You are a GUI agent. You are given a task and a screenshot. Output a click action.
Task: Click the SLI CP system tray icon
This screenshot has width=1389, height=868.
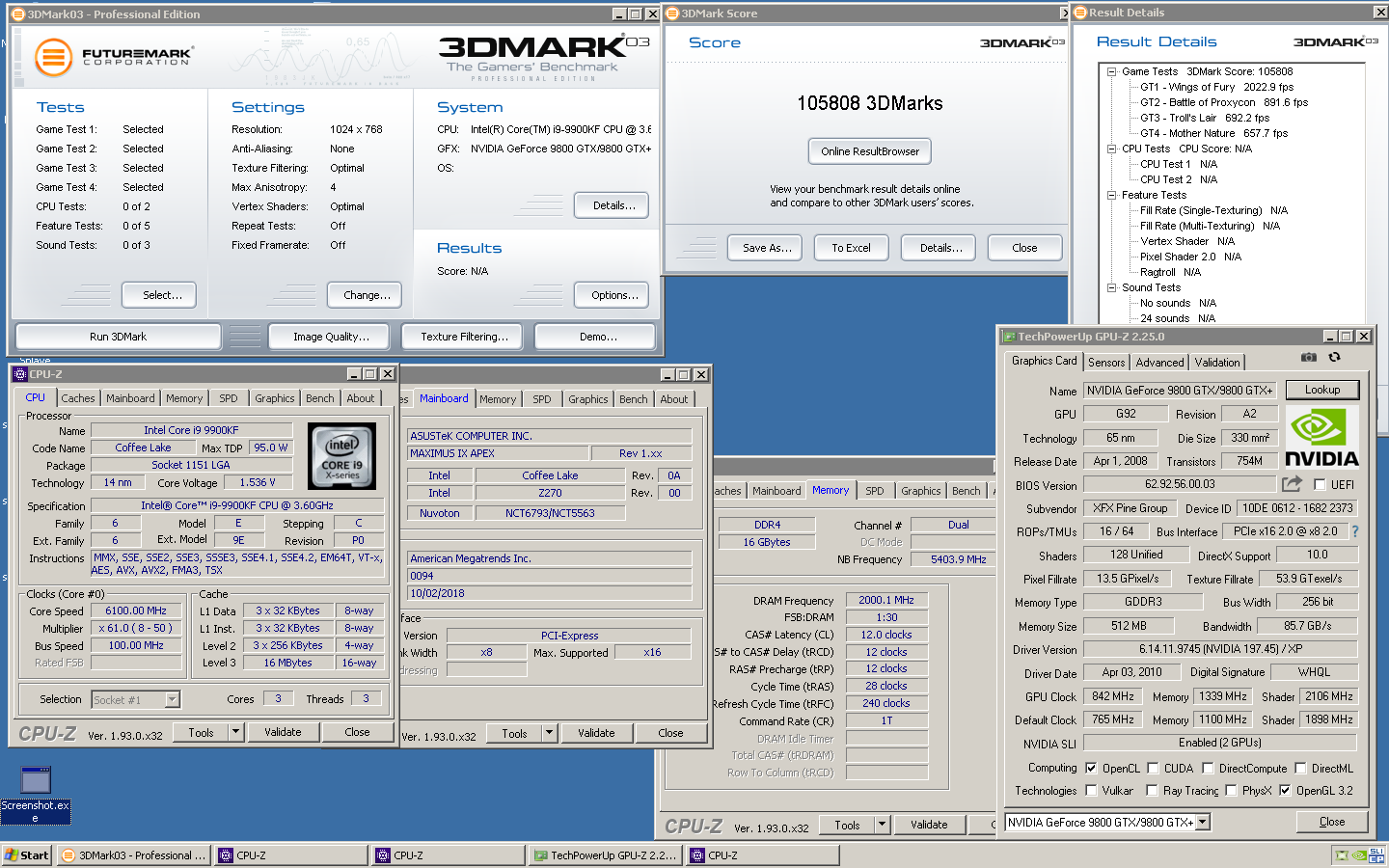point(1376,855)
